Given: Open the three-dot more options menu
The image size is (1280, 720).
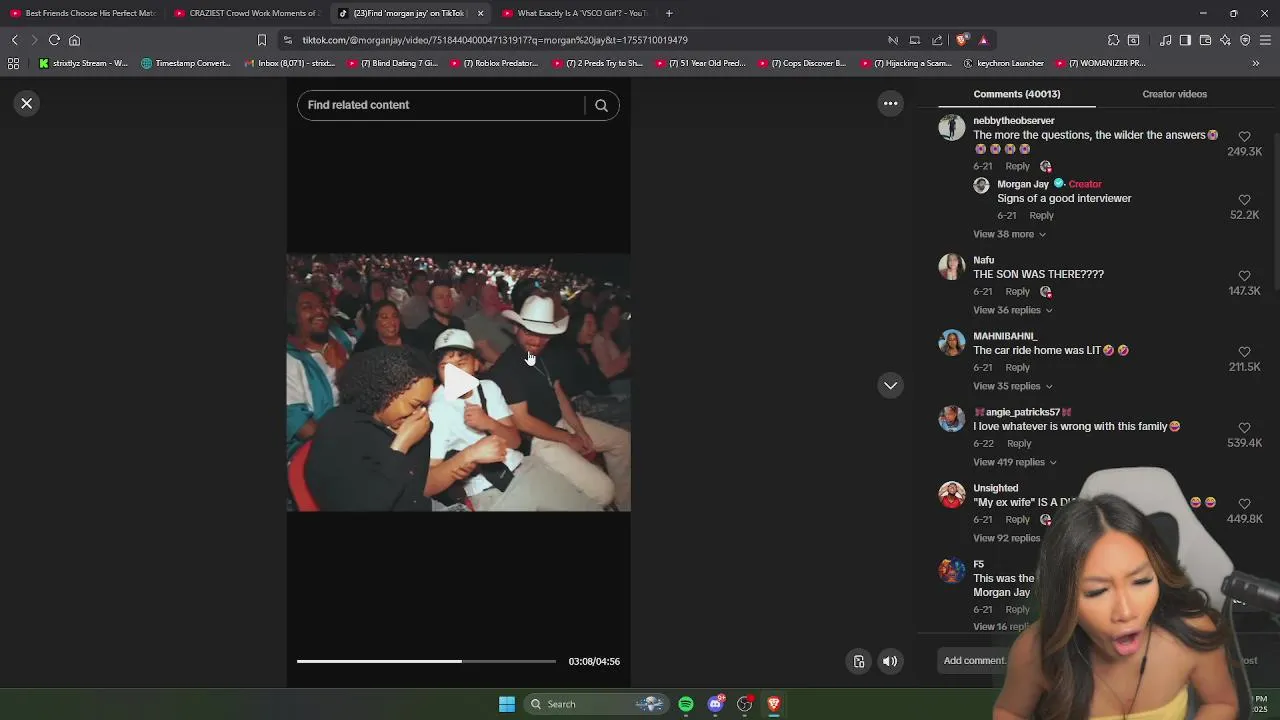Looking at the screenshot, I should tap(890, 103).
